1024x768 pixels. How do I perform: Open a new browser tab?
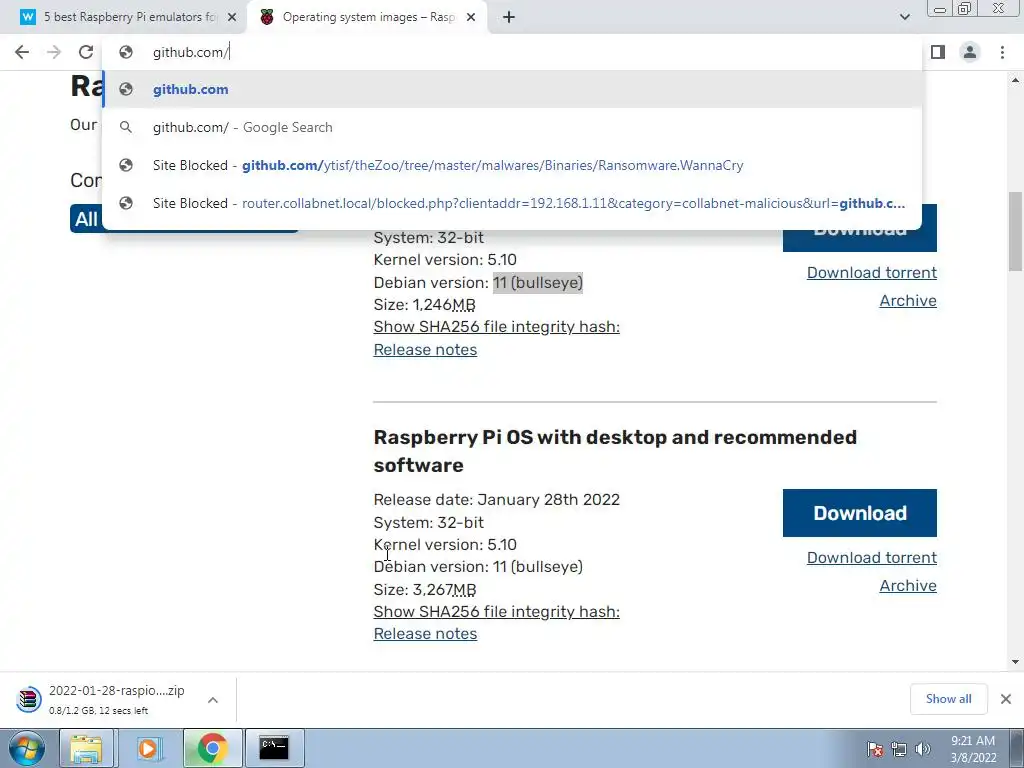509,17
